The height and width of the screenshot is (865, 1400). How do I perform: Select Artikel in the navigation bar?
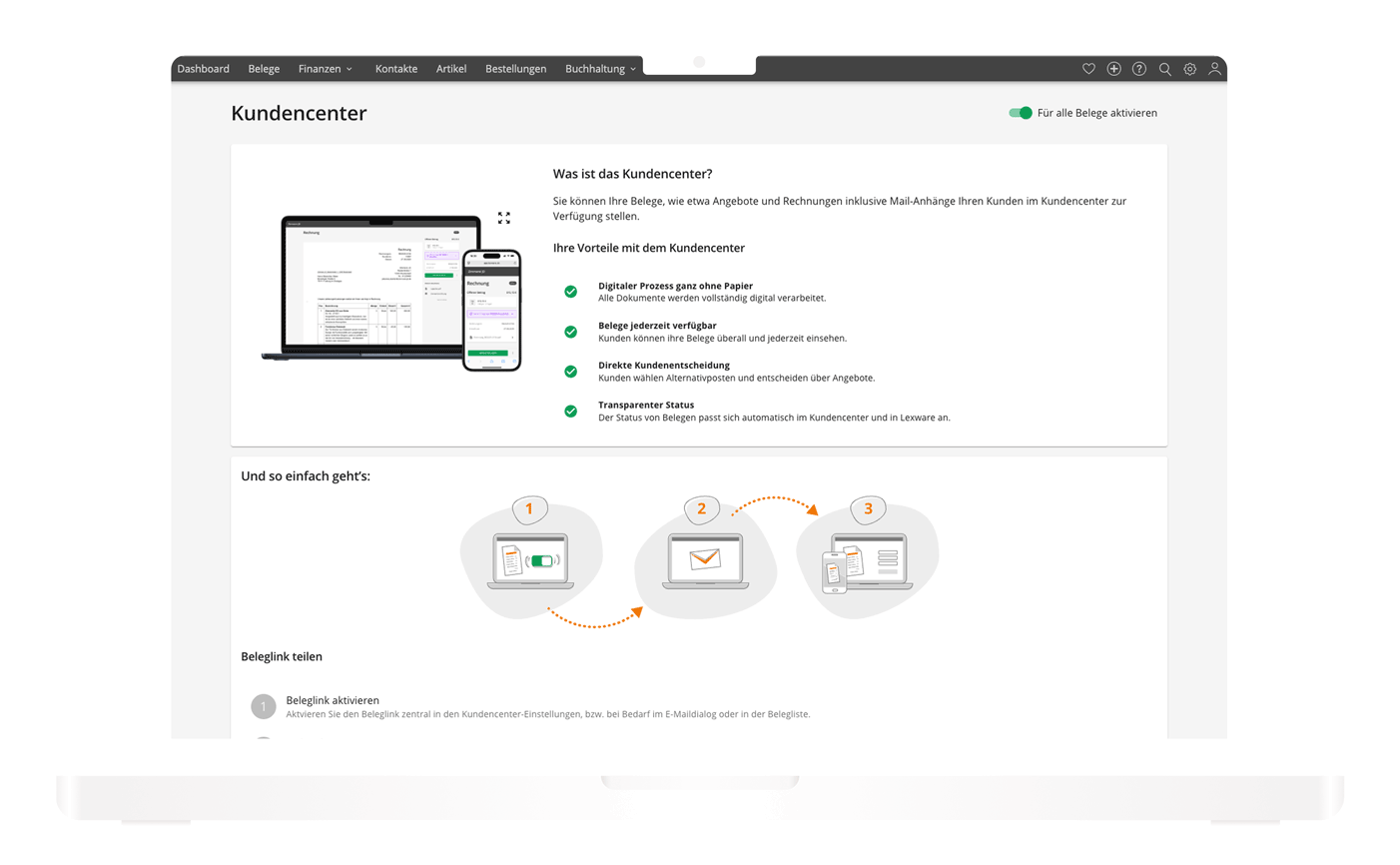click(x=451, y=69)
